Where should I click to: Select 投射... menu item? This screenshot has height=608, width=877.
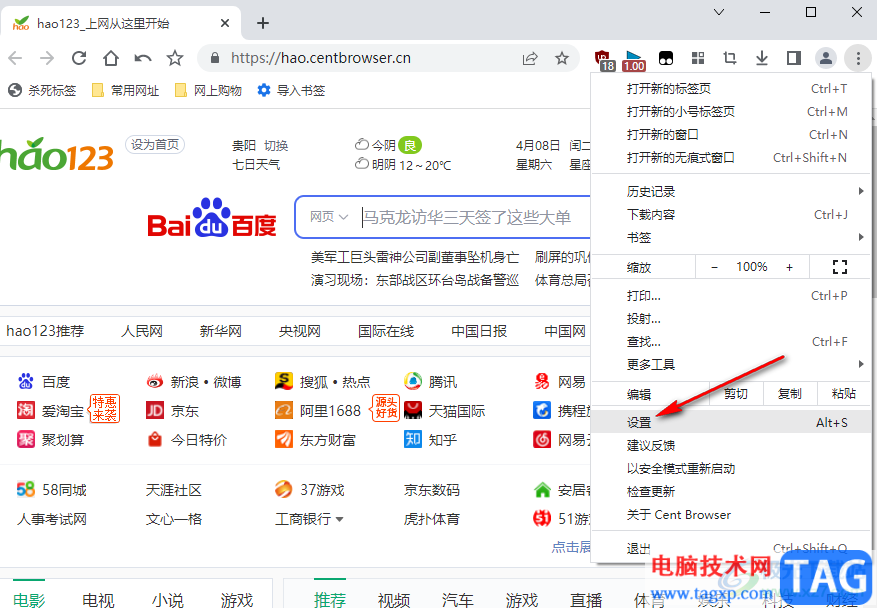[732, 318]
